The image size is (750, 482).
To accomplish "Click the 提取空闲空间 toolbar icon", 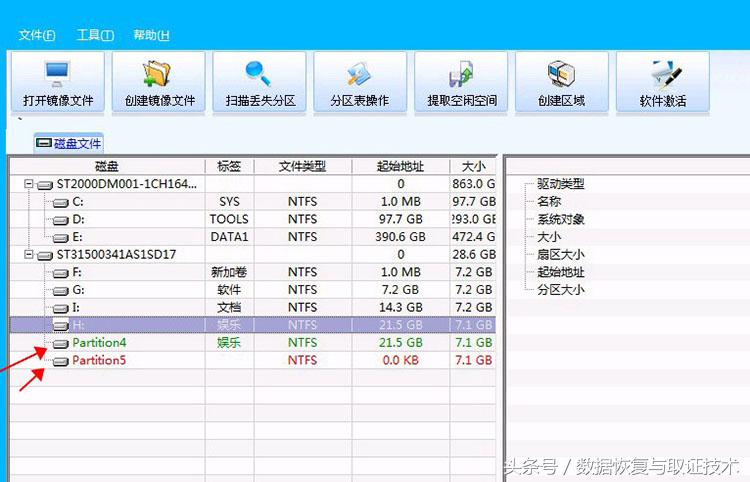I will tap(461, 74).
